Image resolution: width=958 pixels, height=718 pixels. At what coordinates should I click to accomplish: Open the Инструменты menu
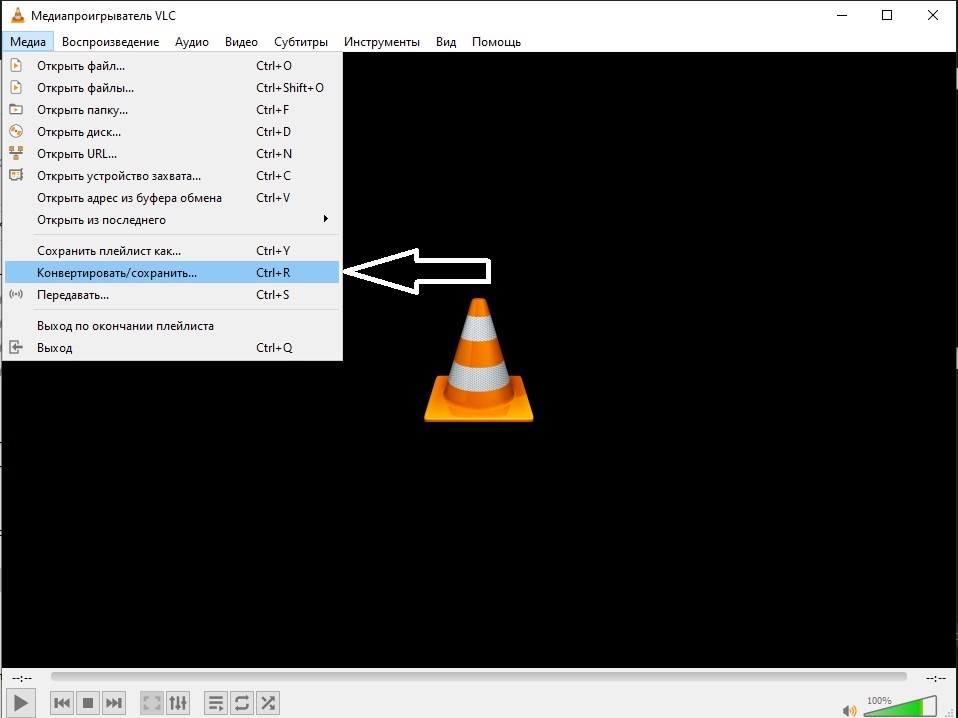coord(382,42)
